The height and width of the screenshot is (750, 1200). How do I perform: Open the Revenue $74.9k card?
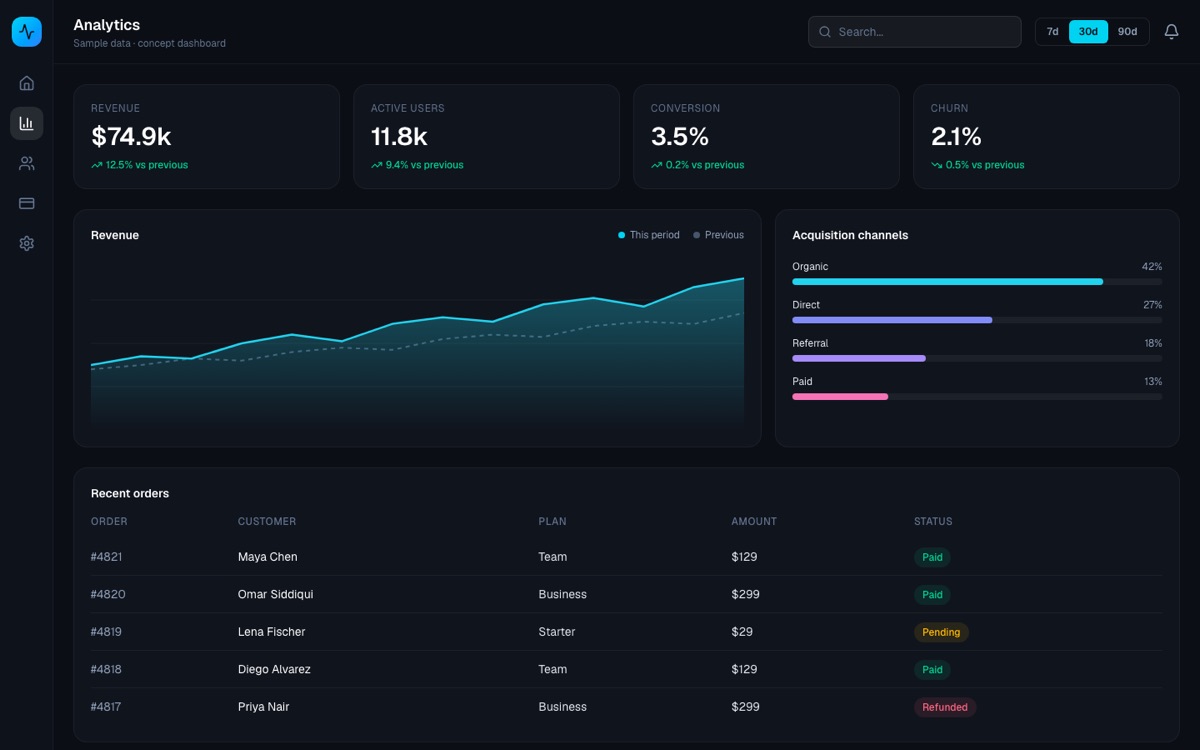point(207,136)
